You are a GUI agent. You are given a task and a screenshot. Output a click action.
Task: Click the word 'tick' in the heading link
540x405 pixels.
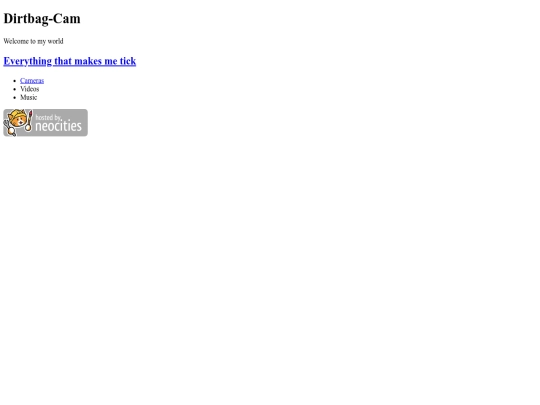coord(128,61)
